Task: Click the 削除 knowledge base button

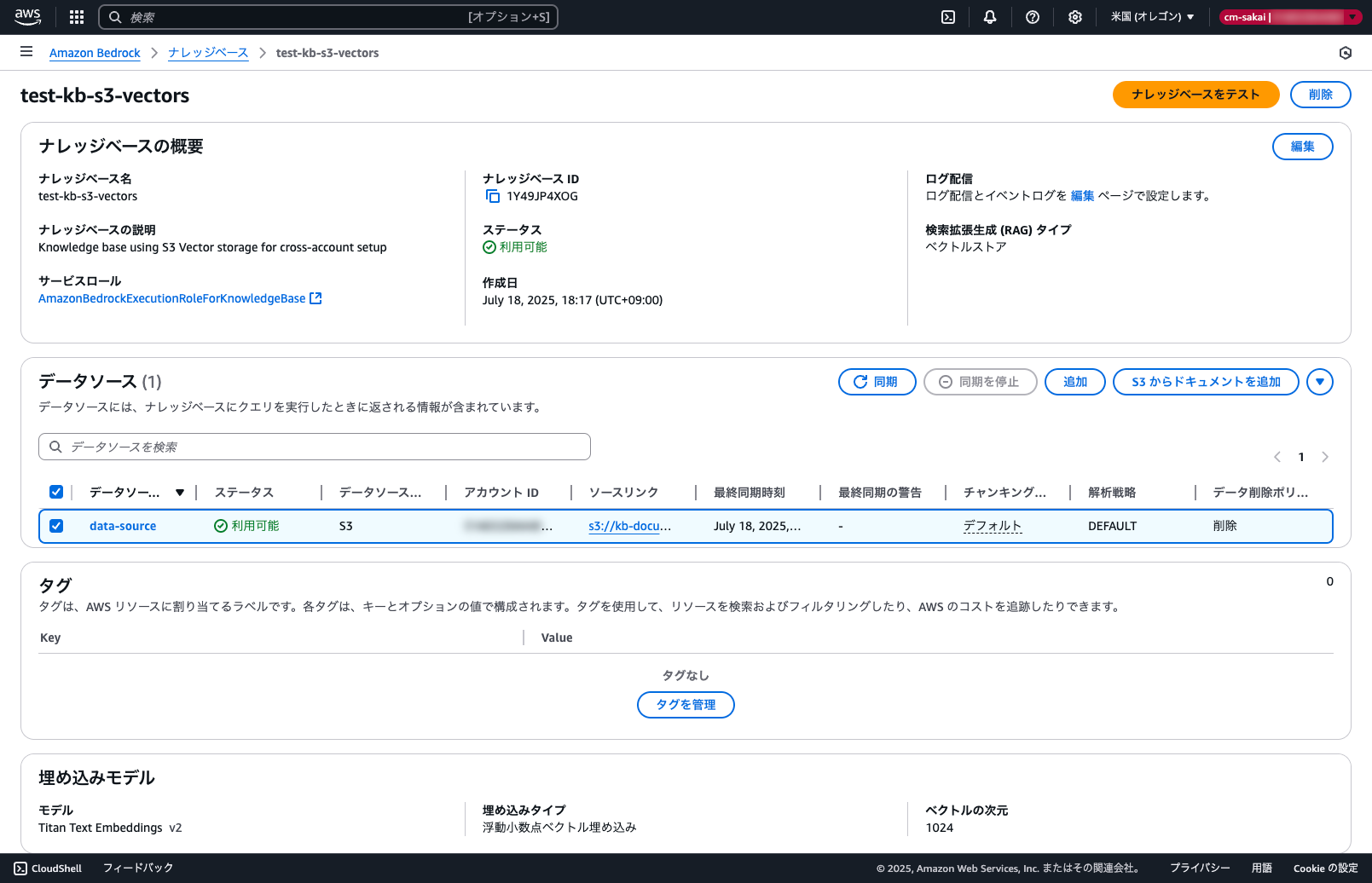Action: click(1320, 95)
